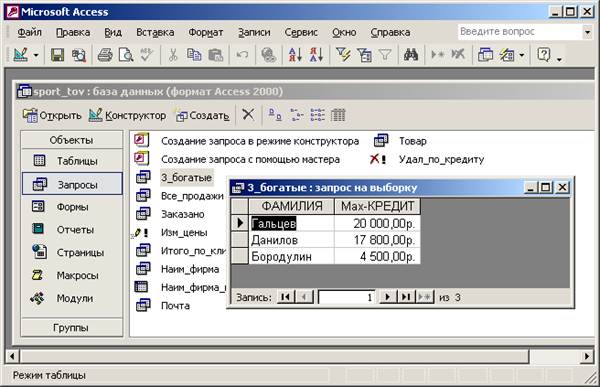Screen dimensions: 600x387
Task: Apply filter by selection icon
Action: click(343, 55)
